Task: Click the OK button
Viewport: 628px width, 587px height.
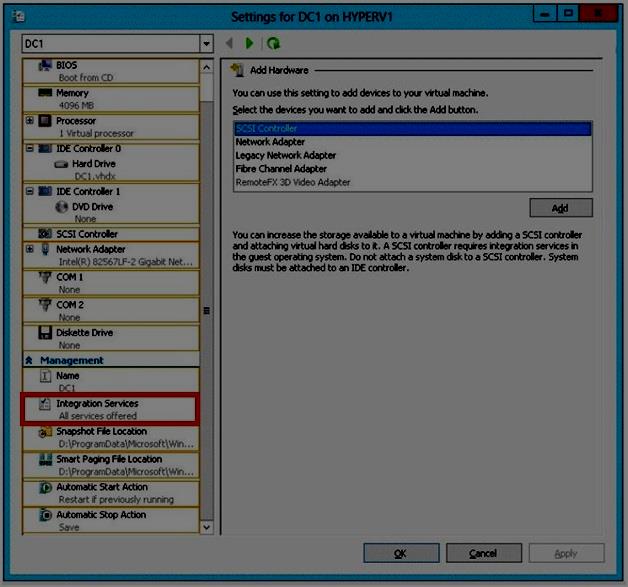Action: 401,553
